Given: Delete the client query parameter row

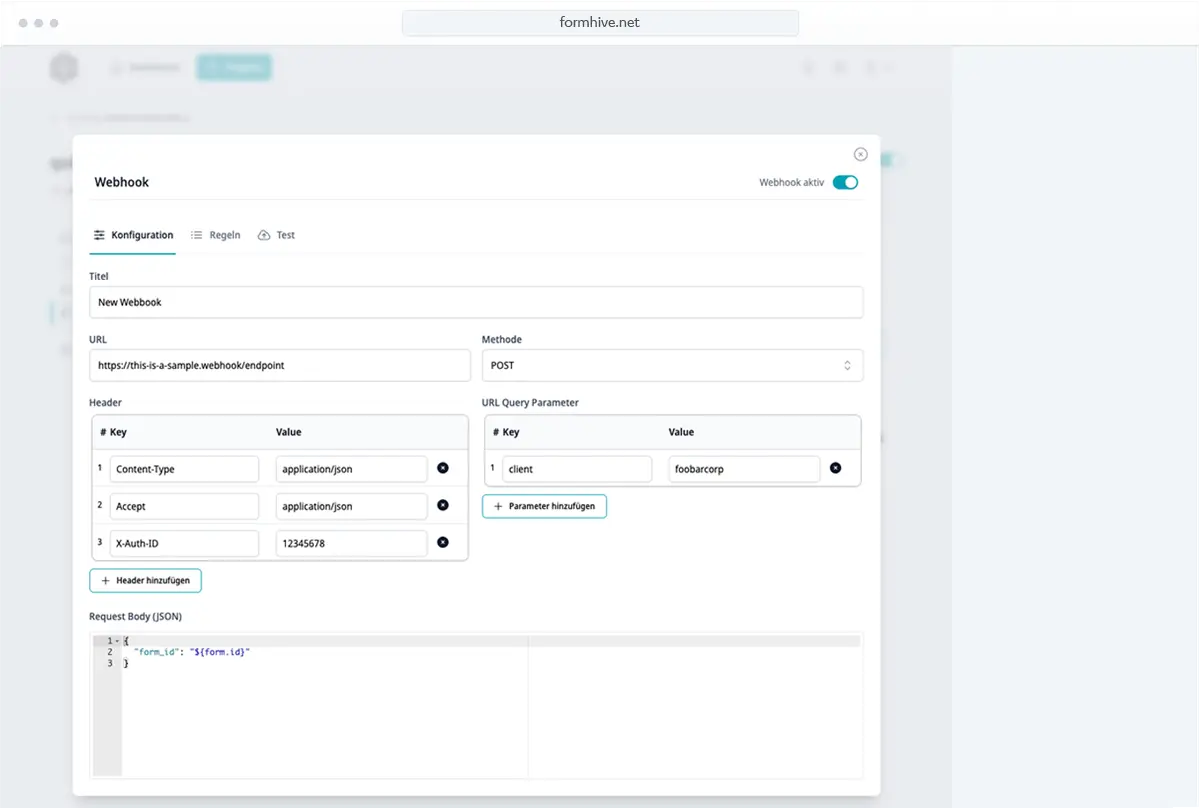Looking at the screenshot, I should click(836, 468).
